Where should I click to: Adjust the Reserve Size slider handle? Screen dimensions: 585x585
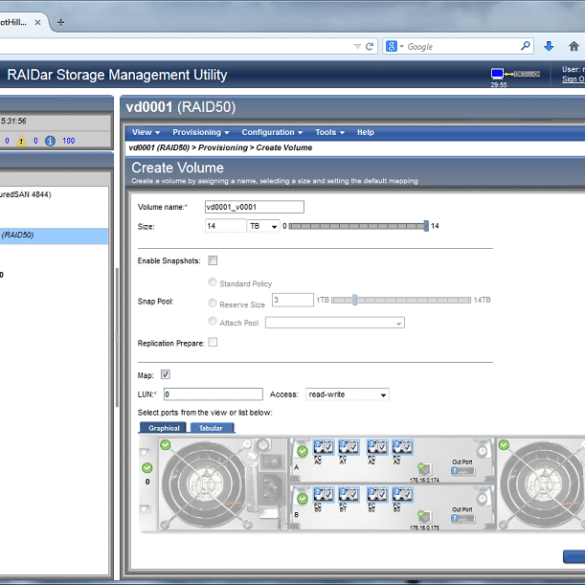(354, 300)
